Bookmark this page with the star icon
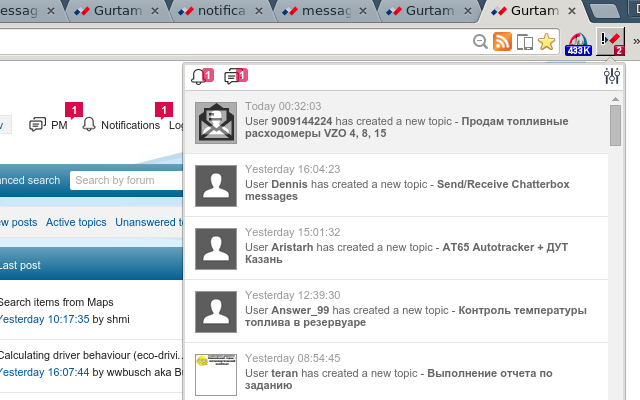Screen dimensions: 640x400 point(546,42)
